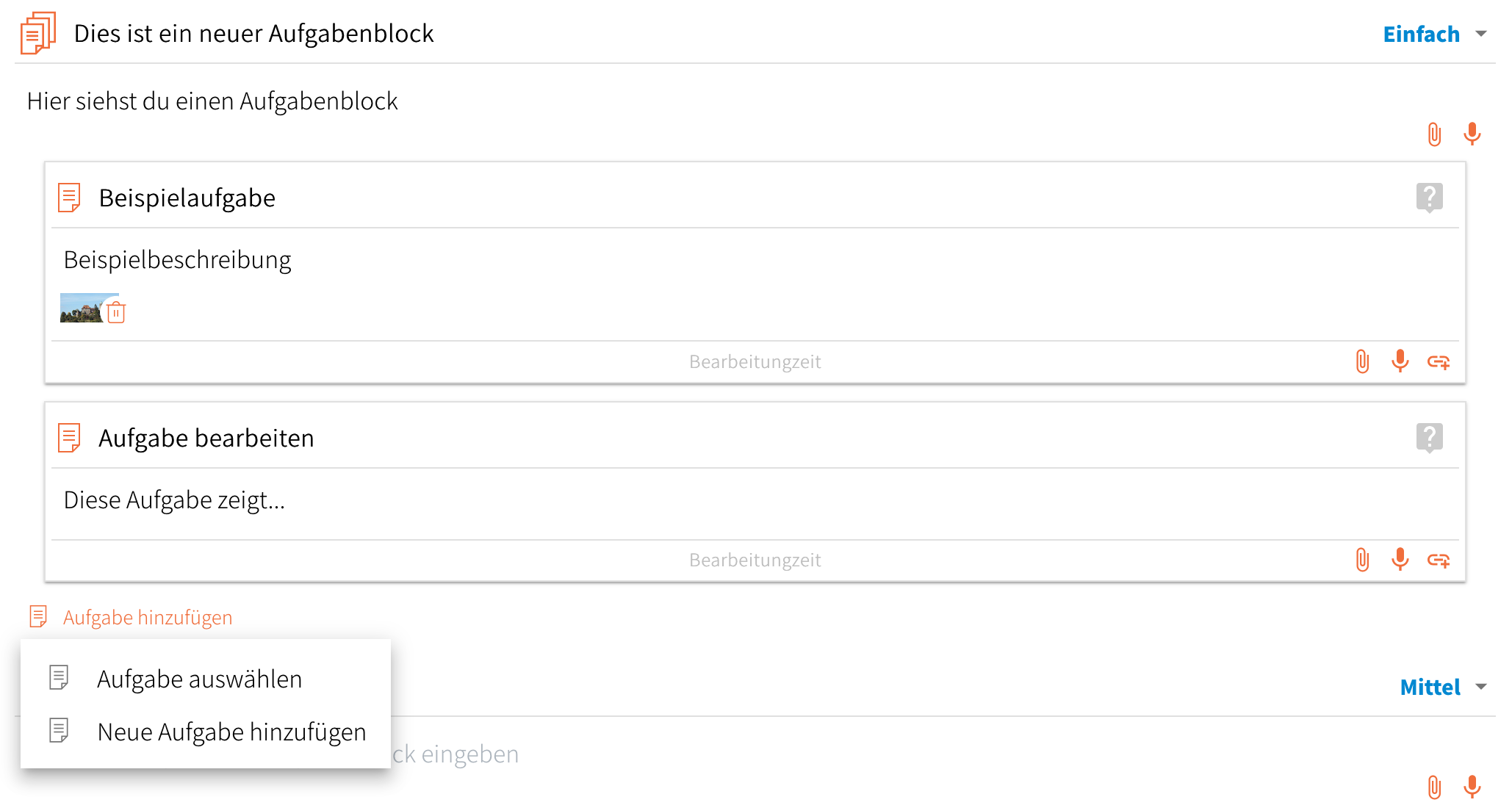Screen dimensions: 1512x808
Task: Click the paperclip attachment icon in Beispielaufgabe
Action: pyautogui.click(x=1362, y=361)
